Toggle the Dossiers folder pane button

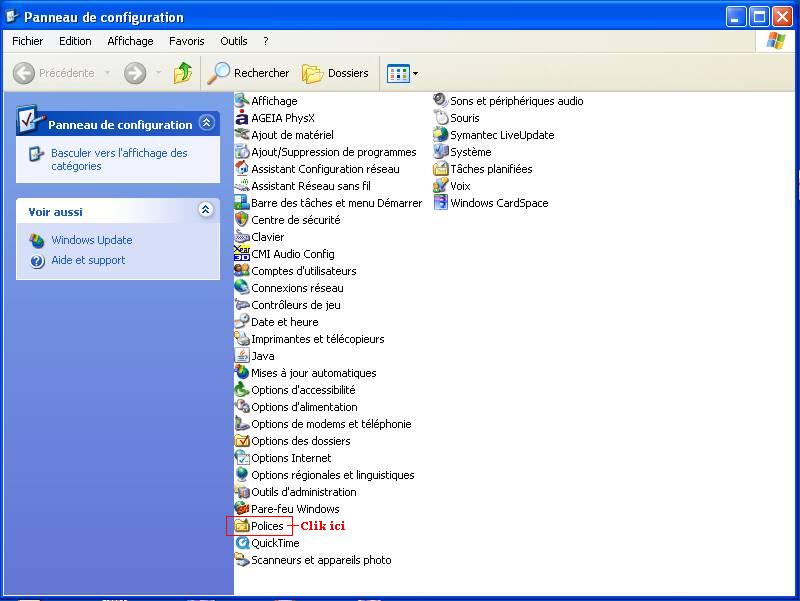[335, 73]
